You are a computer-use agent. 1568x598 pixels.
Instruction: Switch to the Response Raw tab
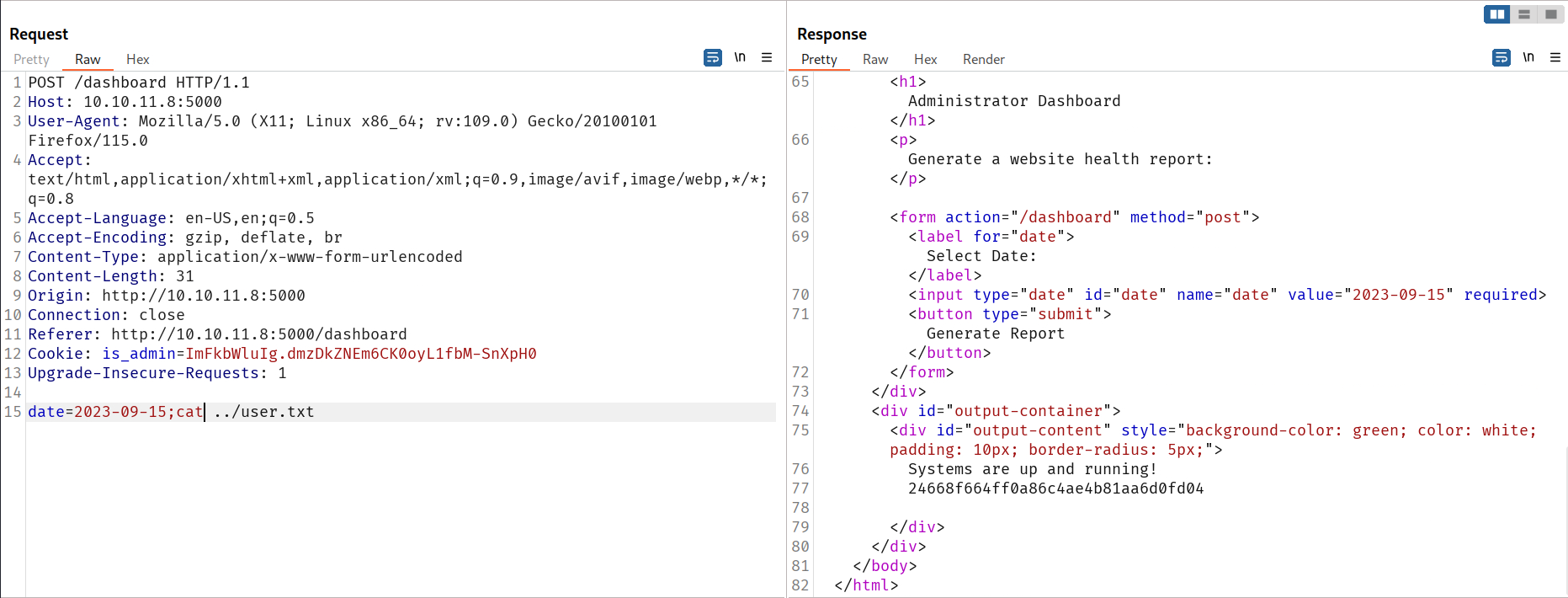pyautogui.click(x=875, y=59)
